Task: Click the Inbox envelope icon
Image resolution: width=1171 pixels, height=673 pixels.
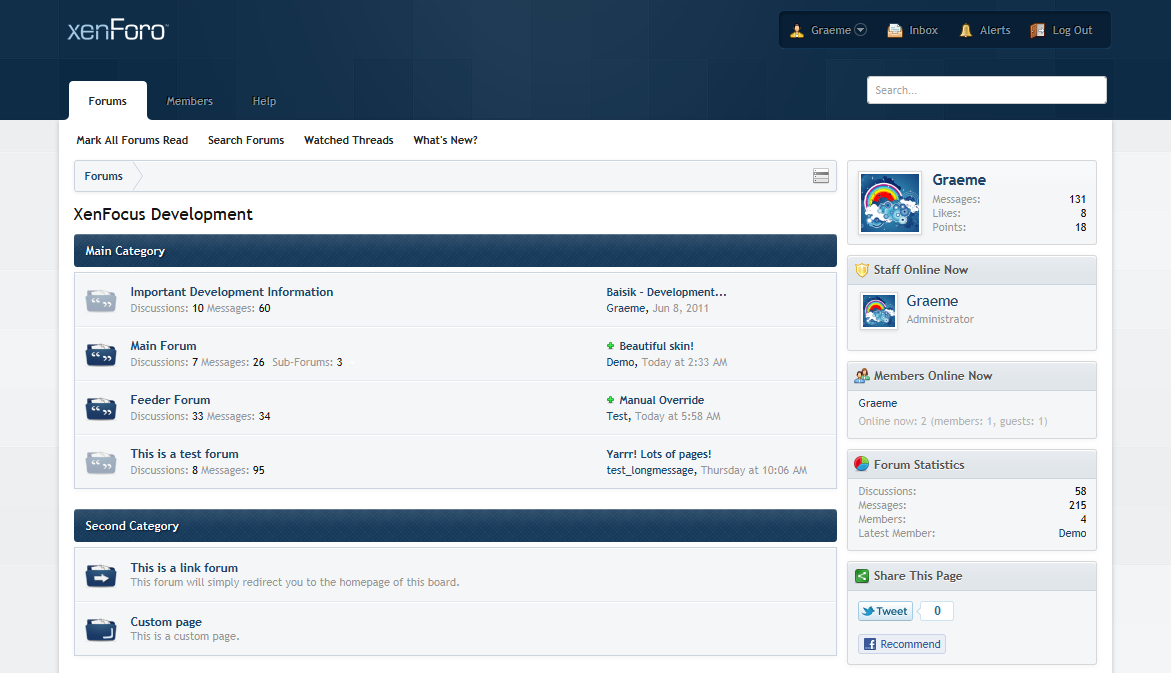Action: click(x=894, y=30)
